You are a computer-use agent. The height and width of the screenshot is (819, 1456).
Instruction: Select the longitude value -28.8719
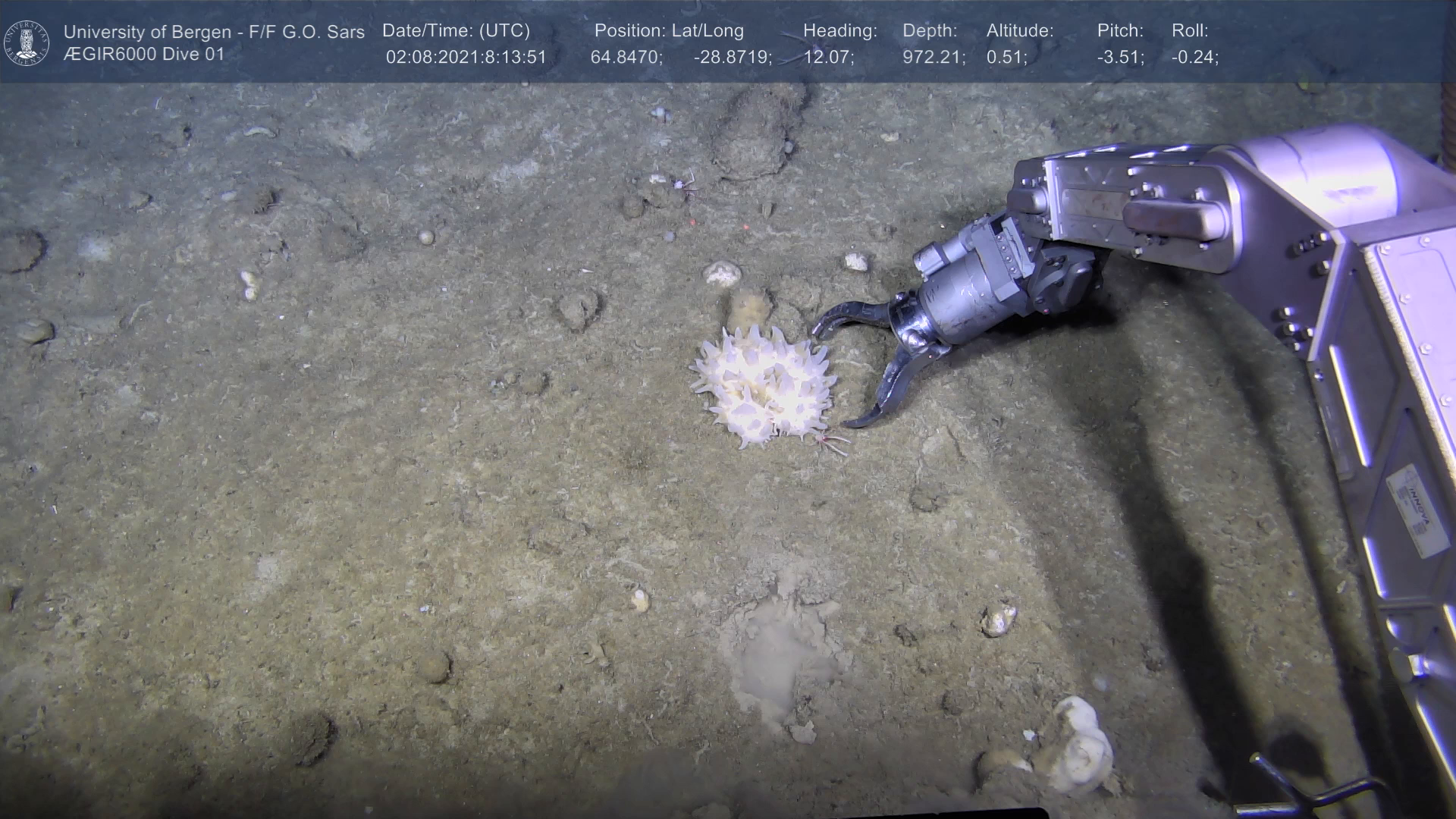point(732,58)
